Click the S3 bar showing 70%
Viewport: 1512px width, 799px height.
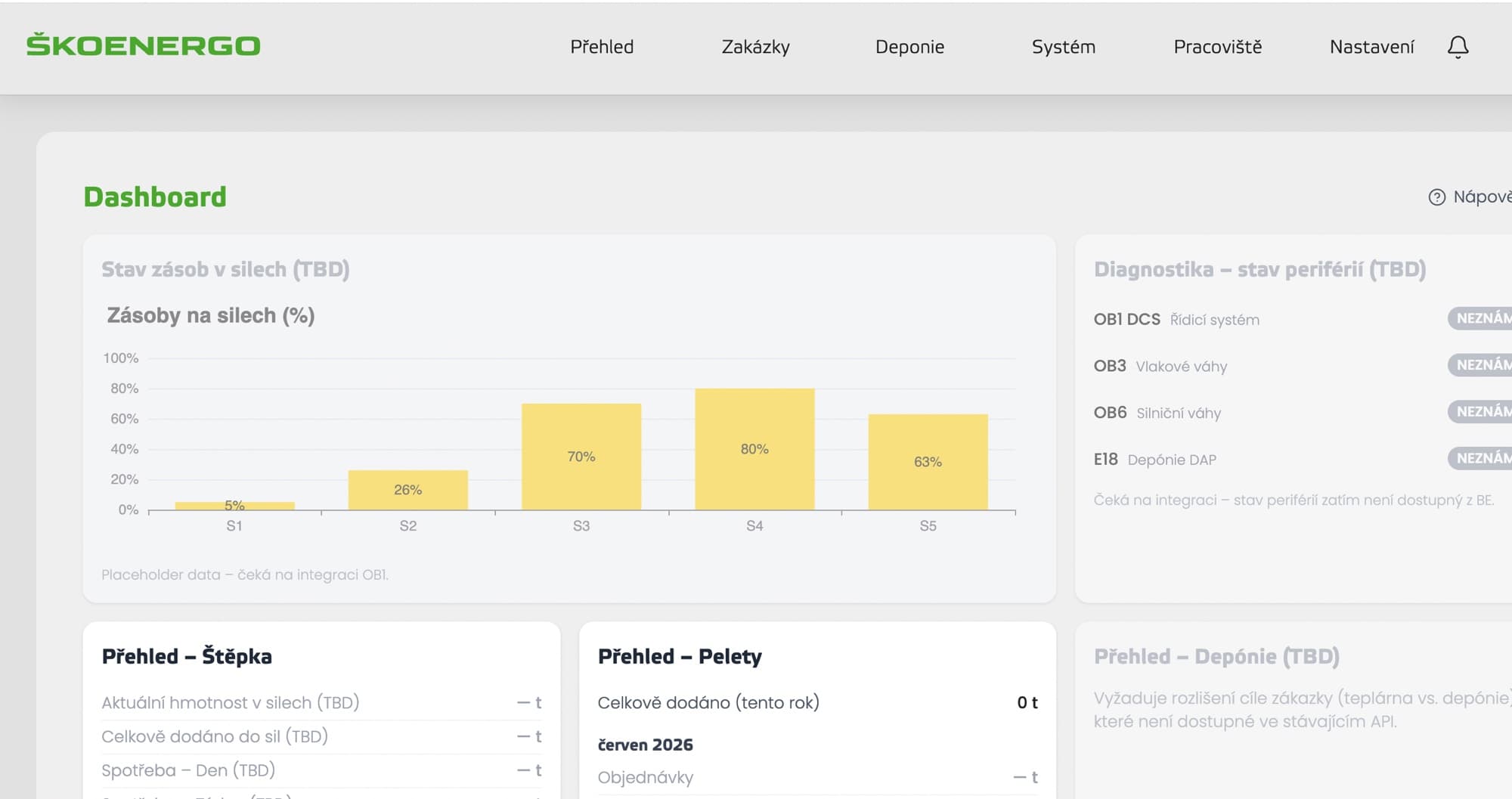pyautogui.click(x=581, y=457)
